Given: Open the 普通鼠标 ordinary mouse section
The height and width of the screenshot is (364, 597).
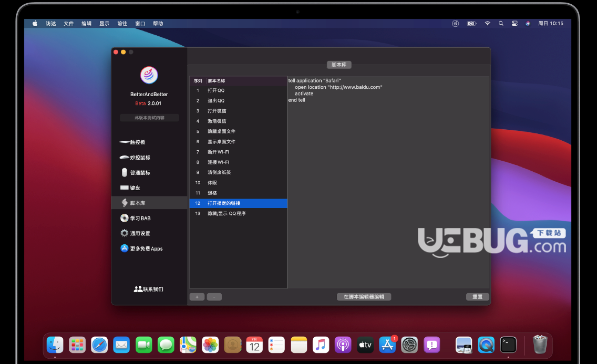Looking at the screenshot, I should coord(136,172).
